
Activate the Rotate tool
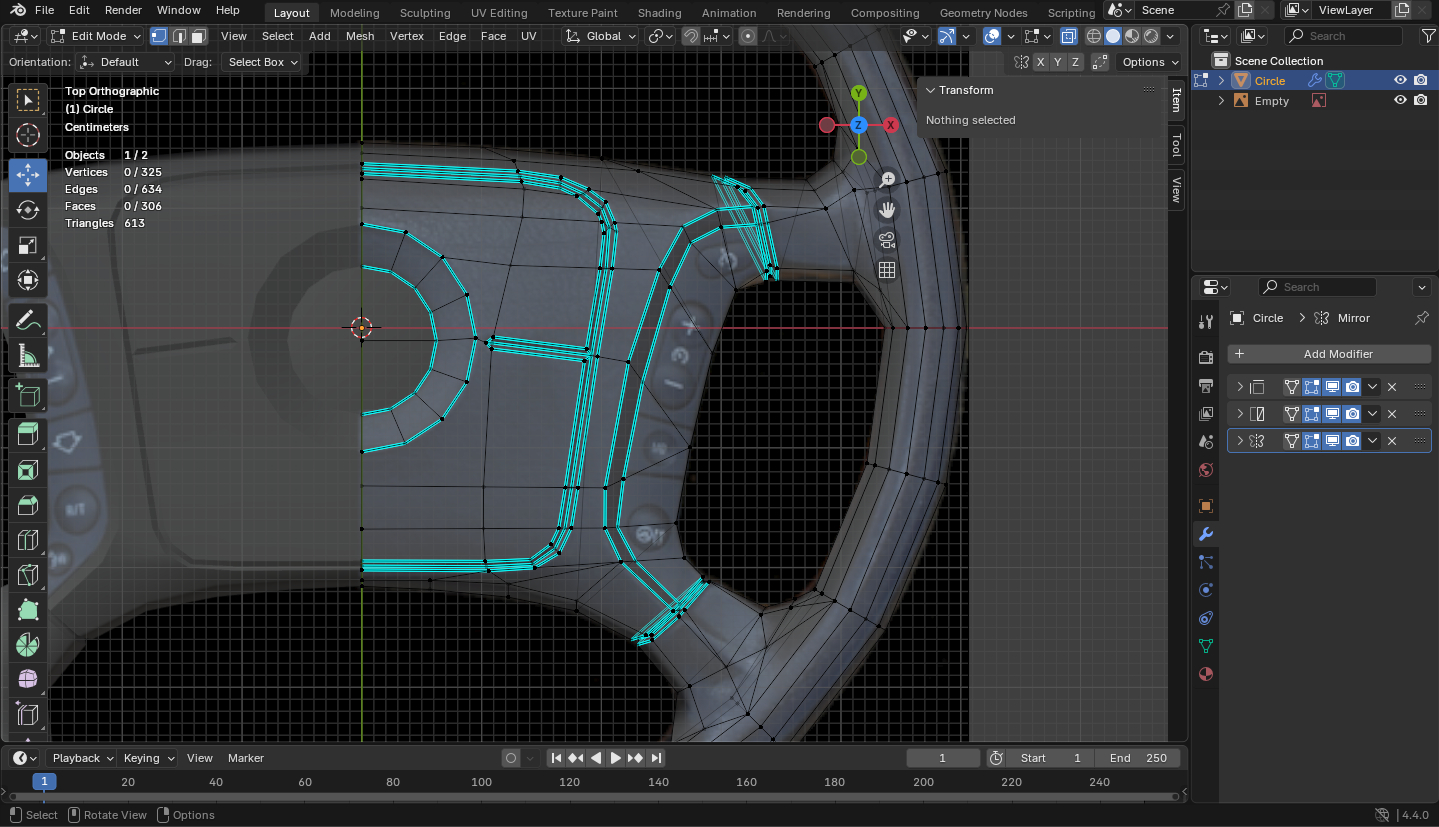click(x=27, y=210)
